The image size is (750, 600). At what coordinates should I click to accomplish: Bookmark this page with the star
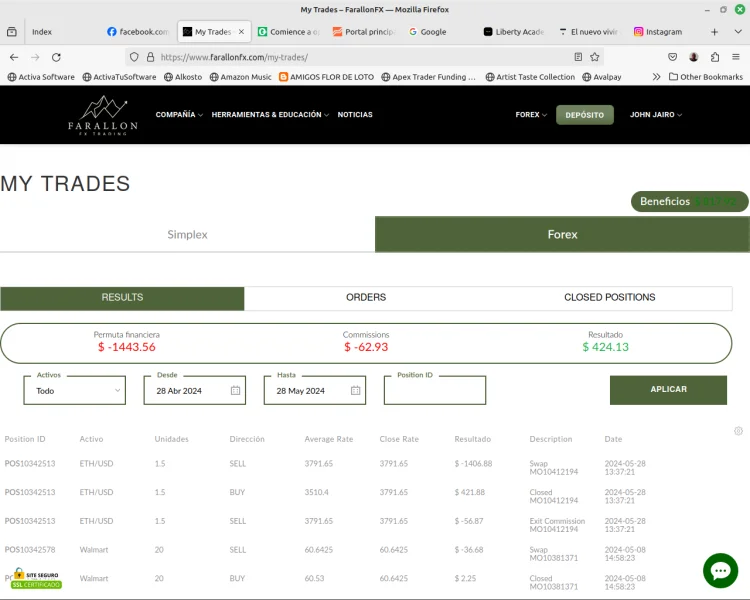(x=595, y=57)
